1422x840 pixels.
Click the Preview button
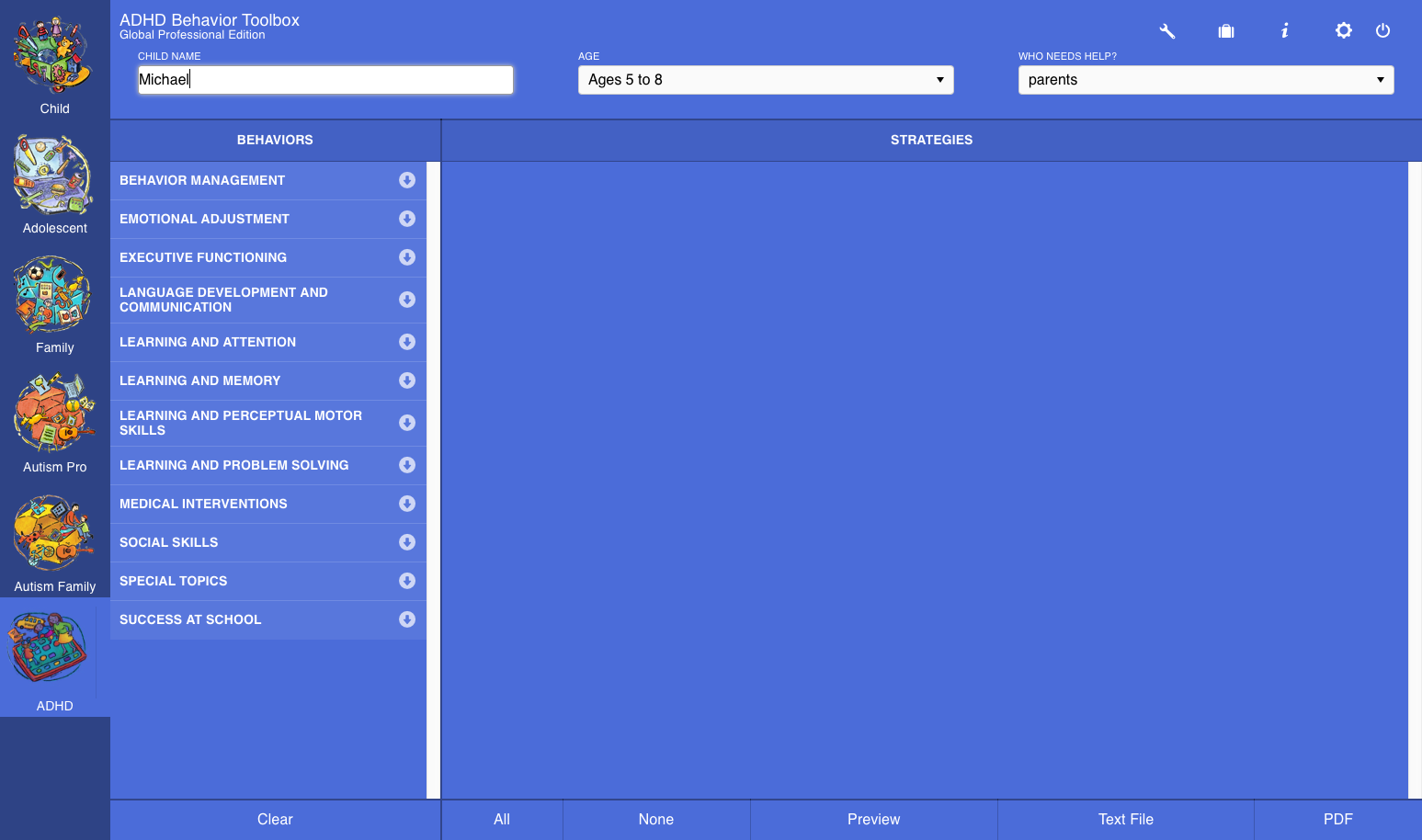tap(873, 819)
